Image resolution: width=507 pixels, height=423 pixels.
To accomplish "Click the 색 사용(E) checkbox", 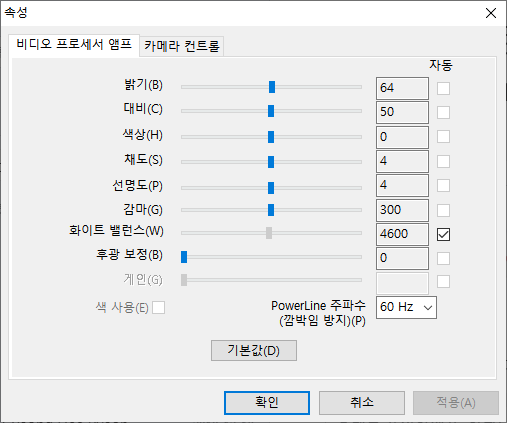I will coord(158,307).
